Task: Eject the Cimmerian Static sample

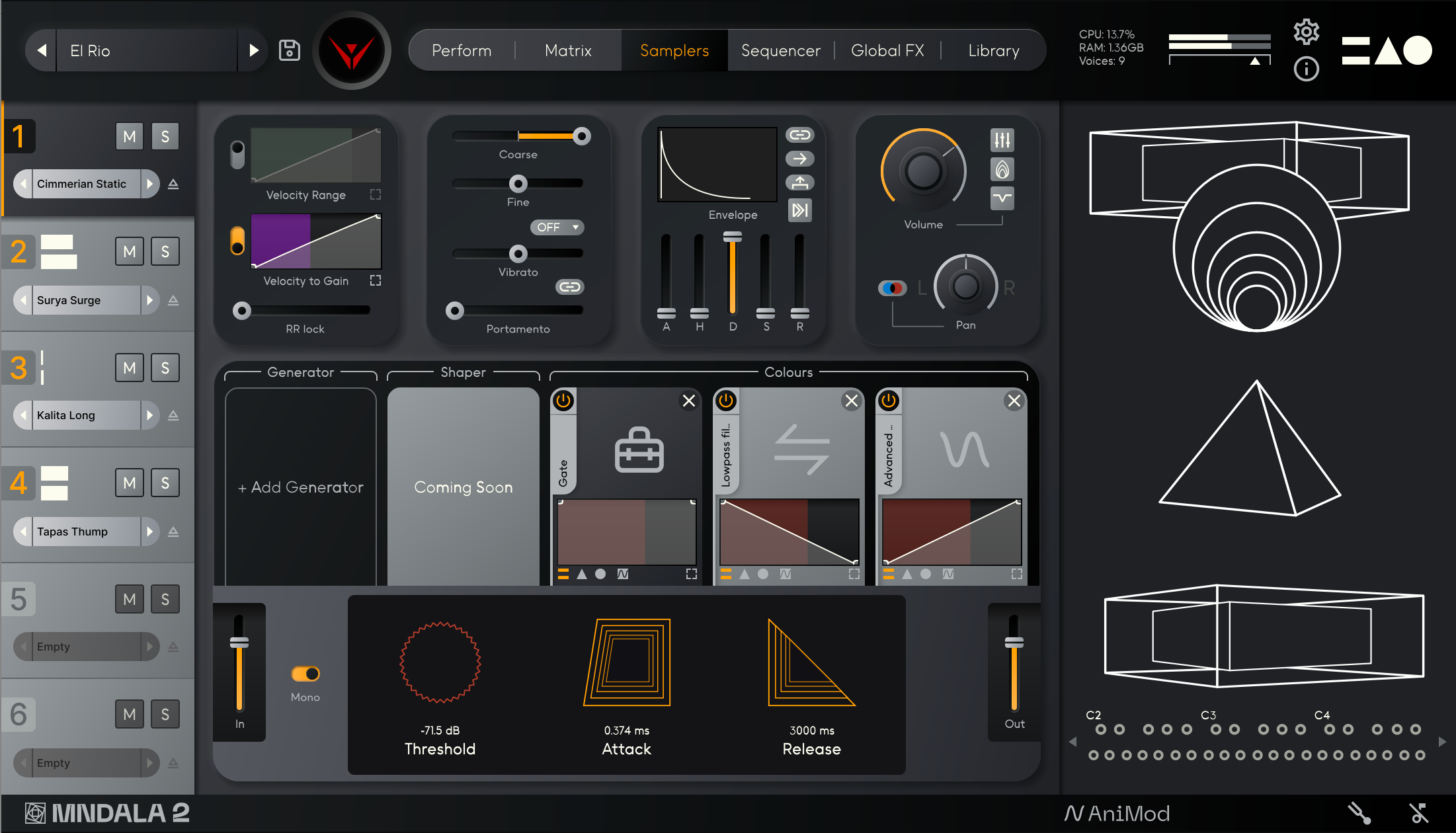Action: (173, 184)
